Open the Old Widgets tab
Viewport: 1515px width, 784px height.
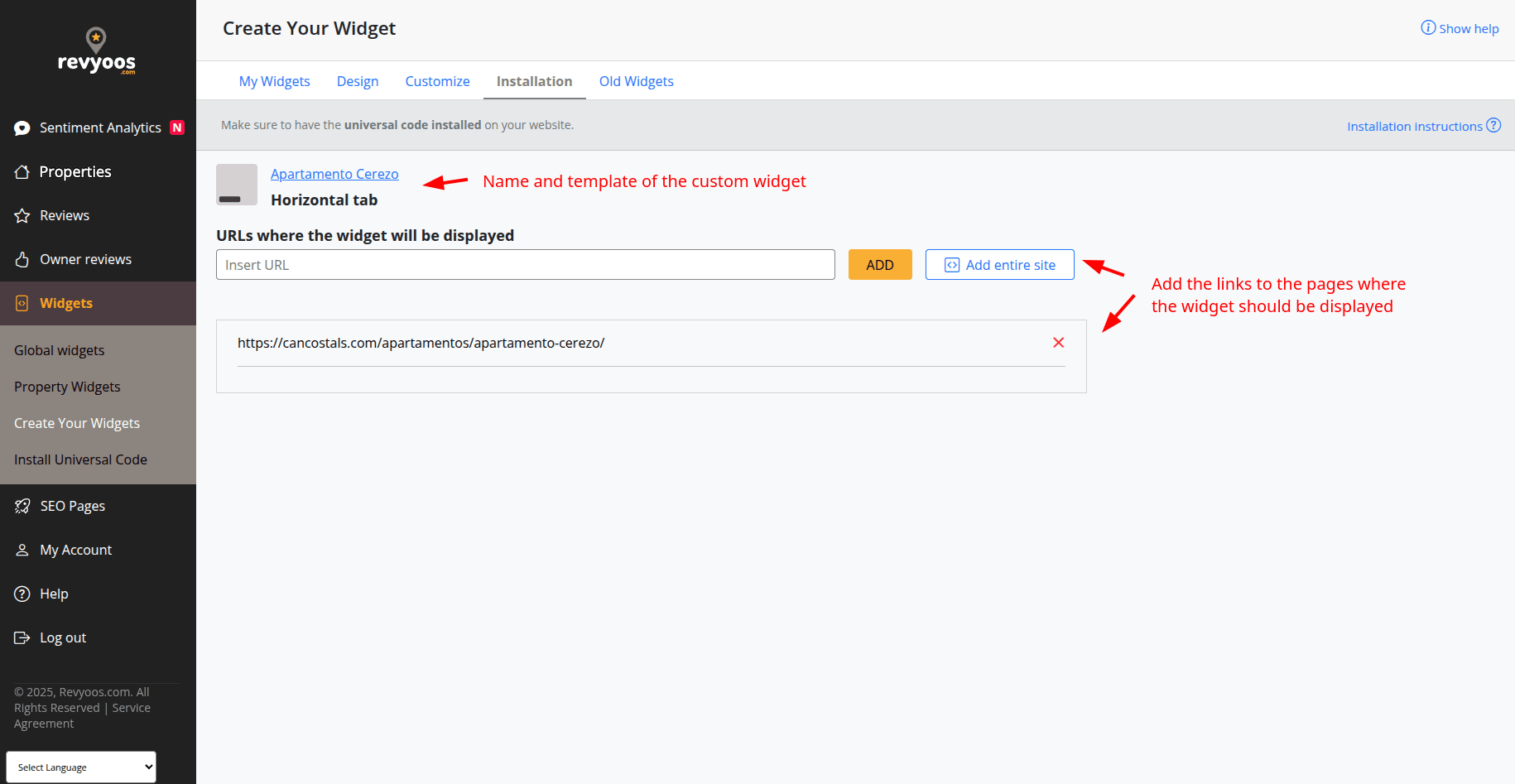pyautogui.click(x=637, y=81)
